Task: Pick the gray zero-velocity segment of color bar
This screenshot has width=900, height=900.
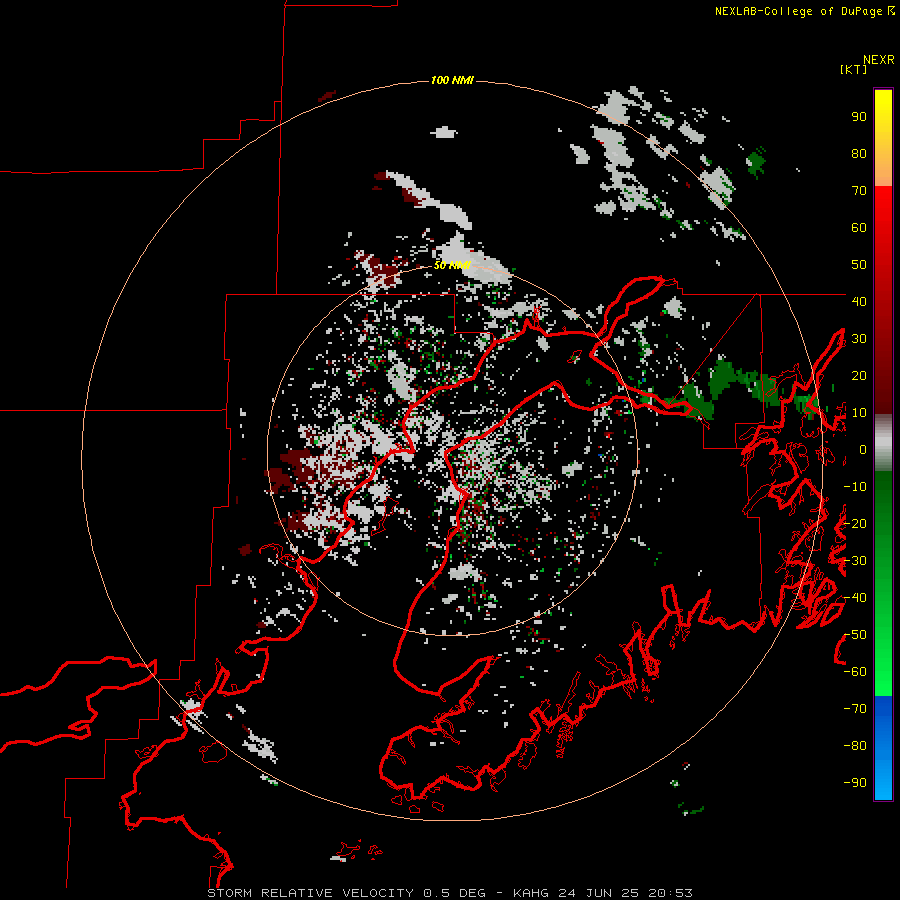Action: 883,443
